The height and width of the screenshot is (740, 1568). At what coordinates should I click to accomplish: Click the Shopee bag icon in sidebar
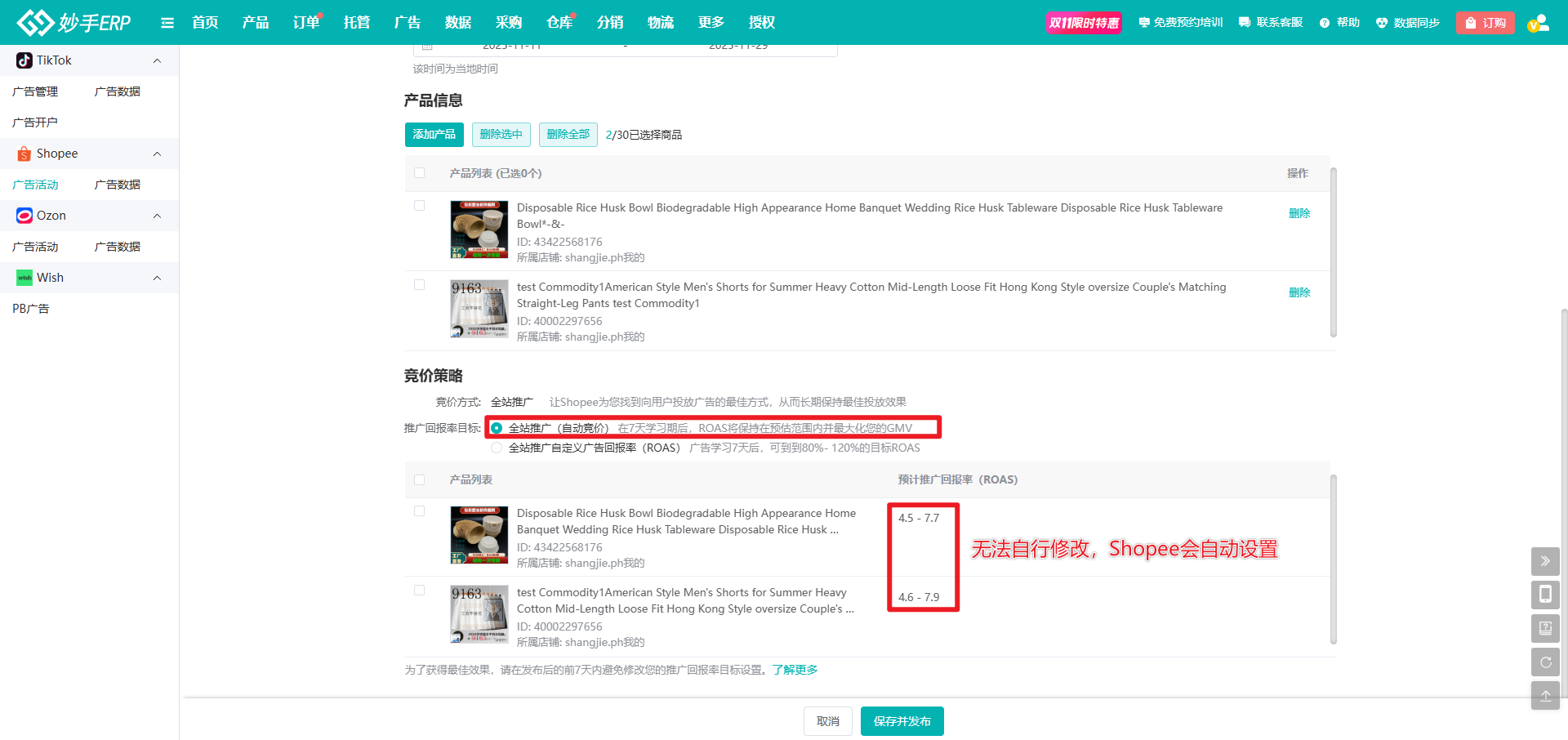[x=24, y=154]
